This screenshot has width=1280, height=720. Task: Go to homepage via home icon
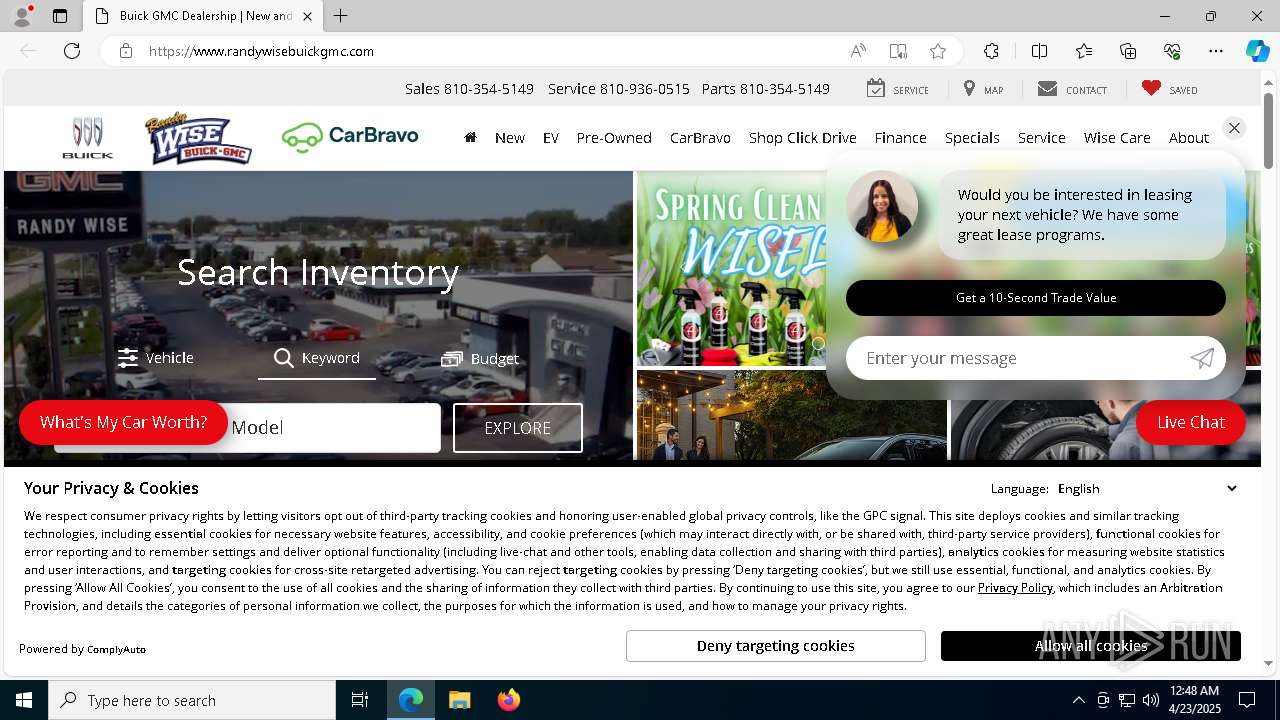coord(470,138)
